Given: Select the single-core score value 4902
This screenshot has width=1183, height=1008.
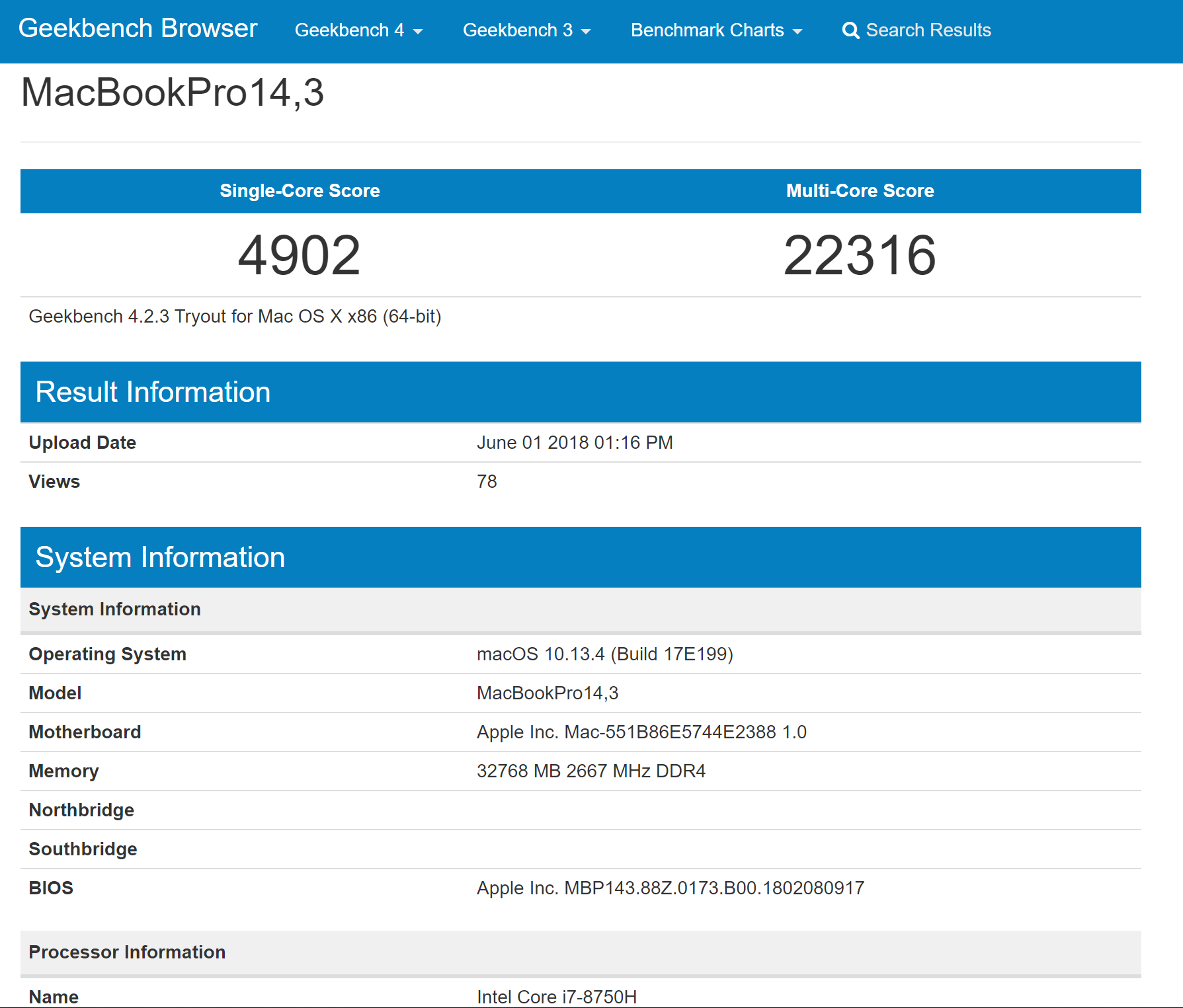Looking at the screenshot, I should 299,255.
